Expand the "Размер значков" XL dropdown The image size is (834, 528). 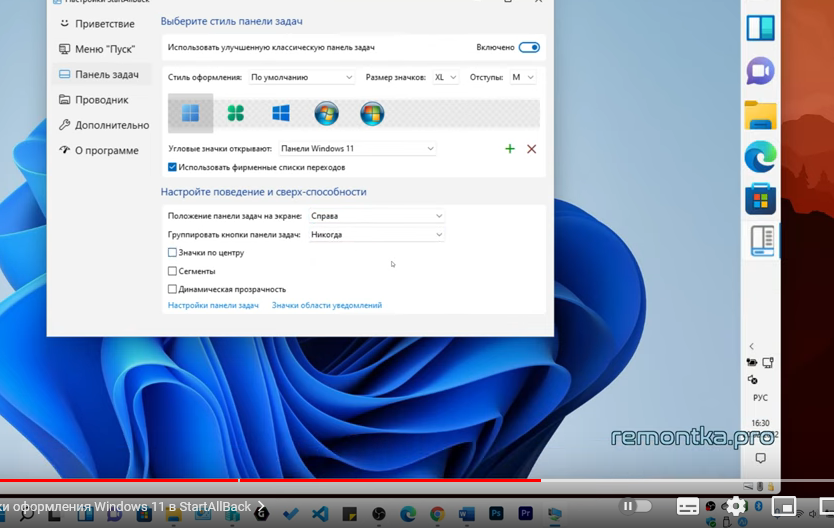445,77
